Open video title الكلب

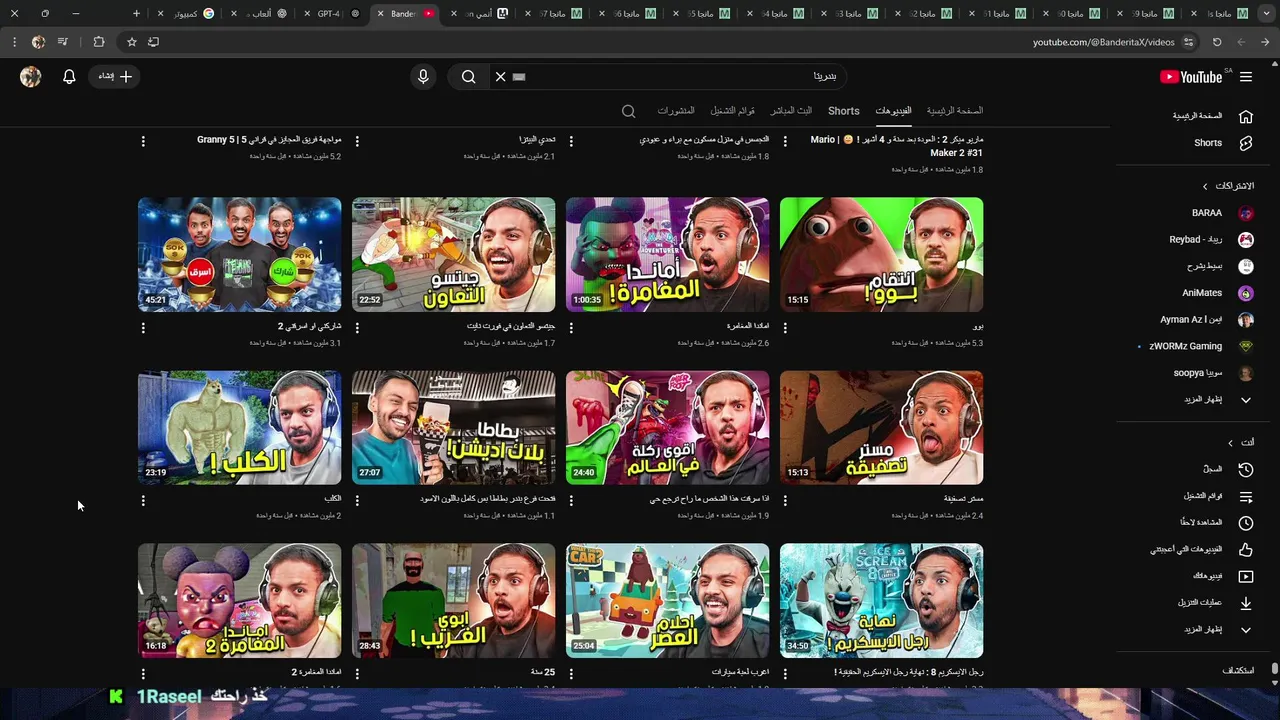332,499
